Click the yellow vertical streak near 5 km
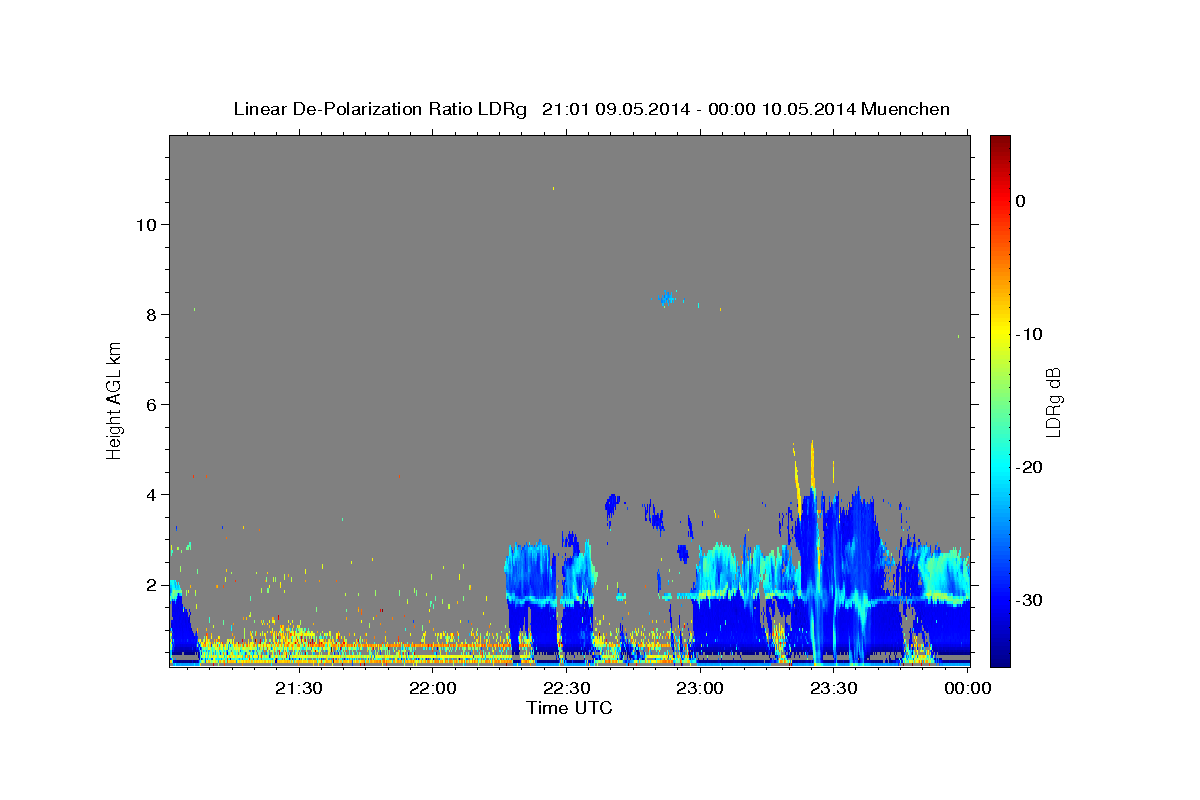Image resolution: width=1200 pixels, height=800 pixels. point(812,466)
